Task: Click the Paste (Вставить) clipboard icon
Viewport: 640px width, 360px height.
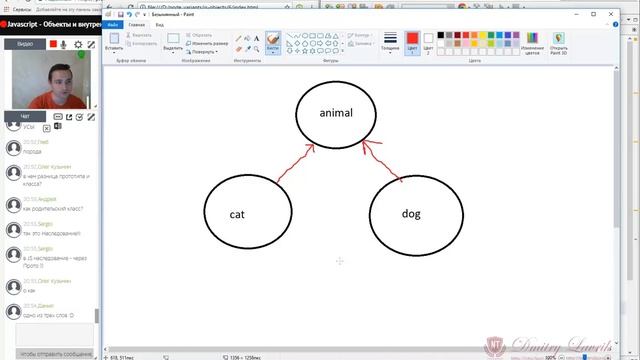Action: click(114, 38)
